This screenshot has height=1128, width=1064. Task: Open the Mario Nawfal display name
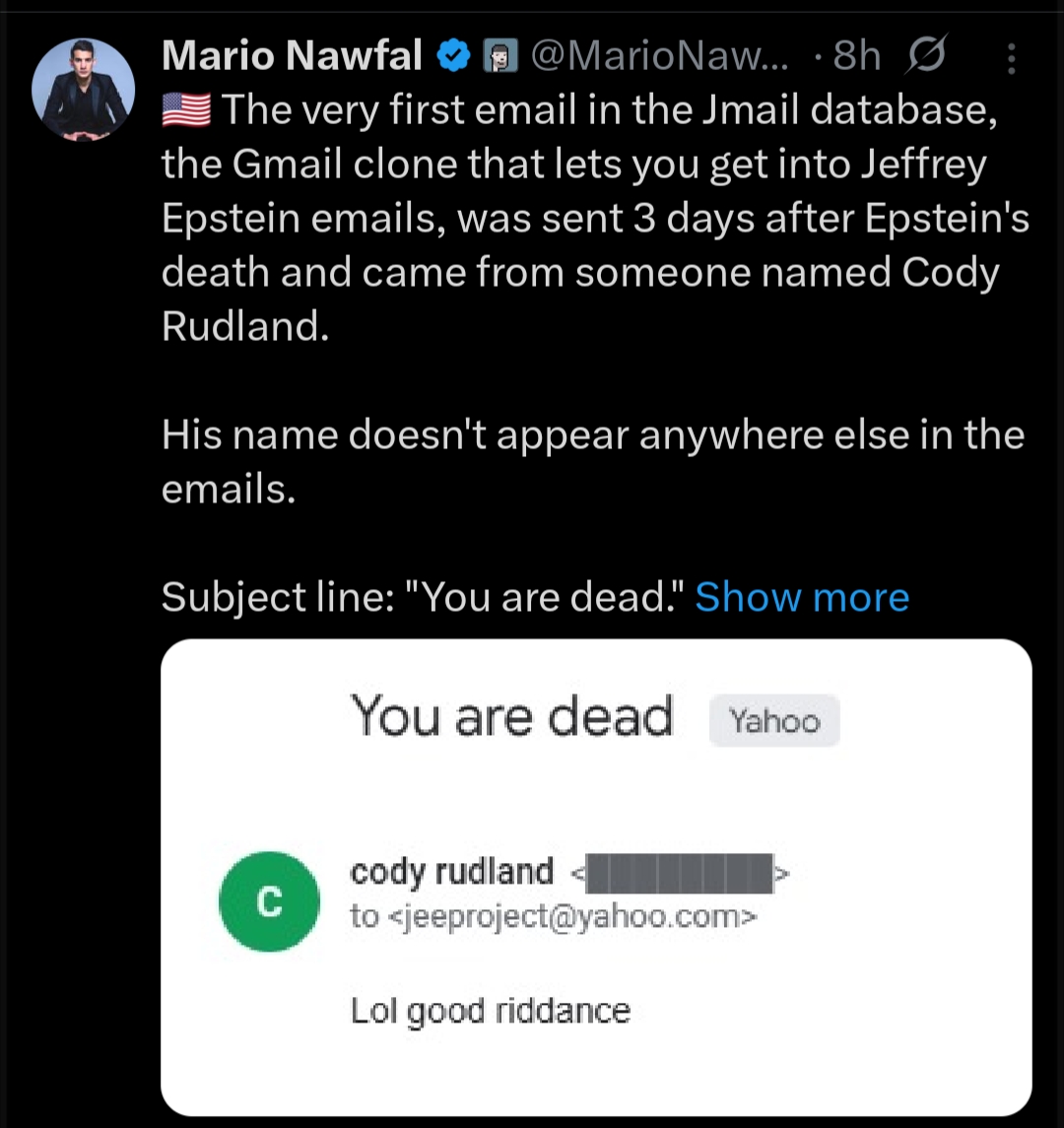292,57
